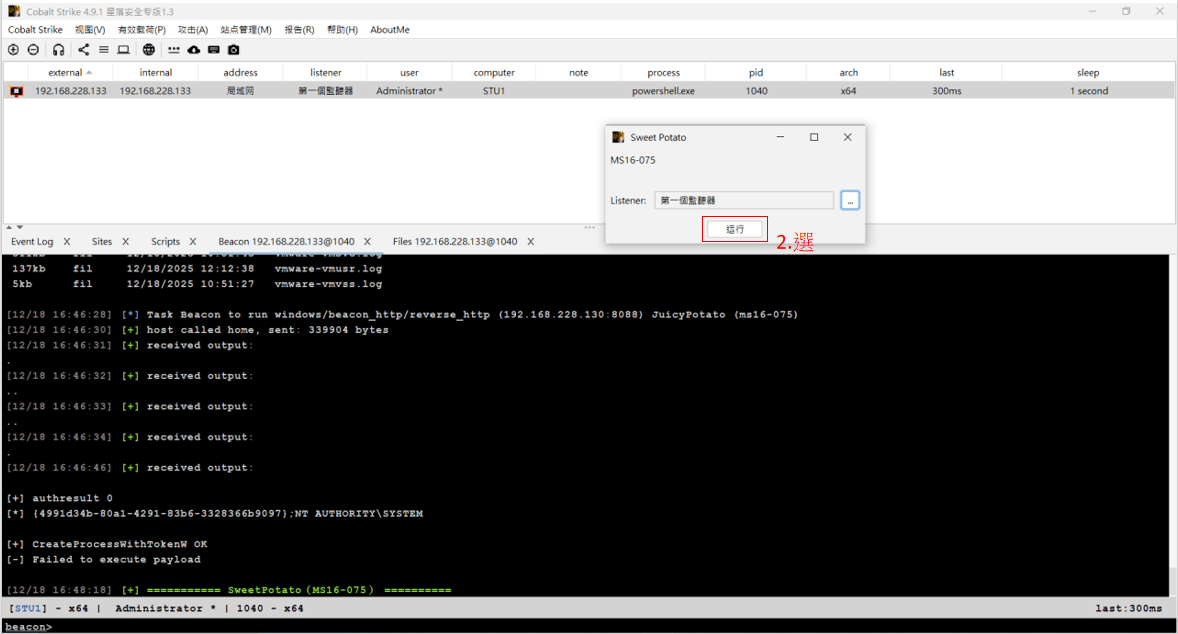
Task: Click the panel collapse arrows above tabs
Action: point(14,227)
